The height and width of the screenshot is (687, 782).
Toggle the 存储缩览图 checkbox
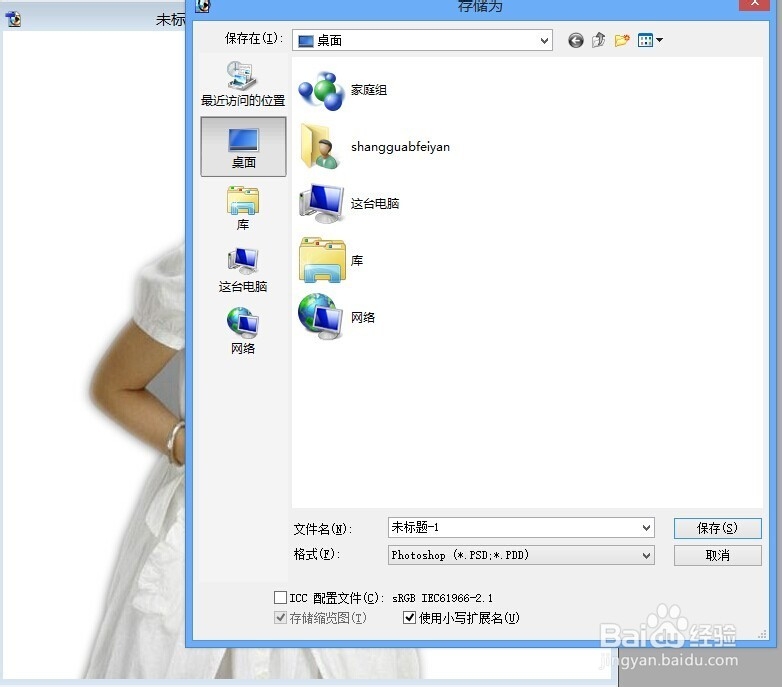tap(280, 618)
